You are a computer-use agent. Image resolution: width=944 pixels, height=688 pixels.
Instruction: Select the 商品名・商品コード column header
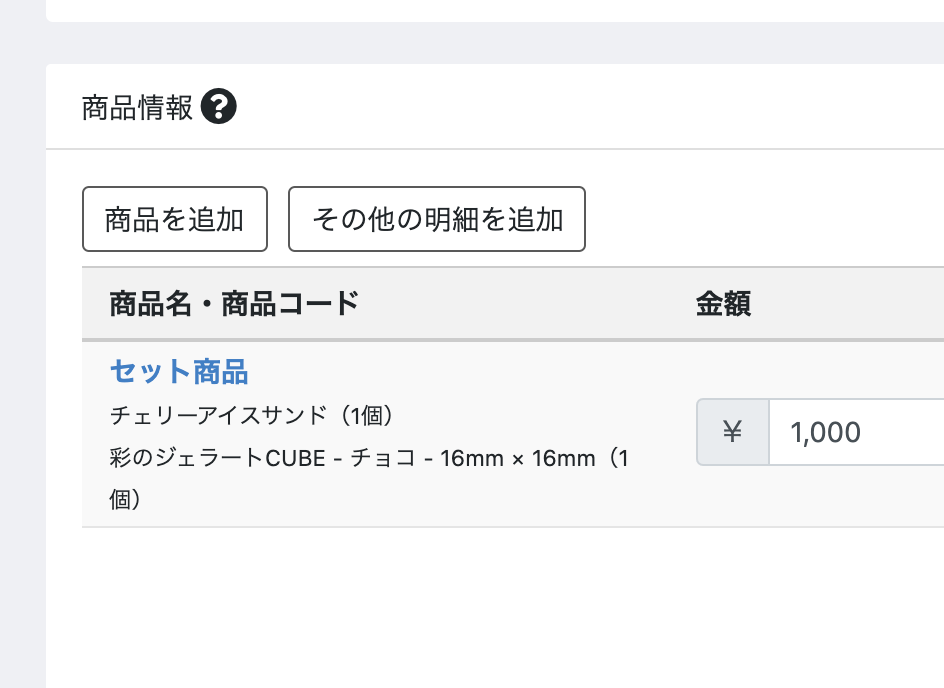click(x=234, y=303)
